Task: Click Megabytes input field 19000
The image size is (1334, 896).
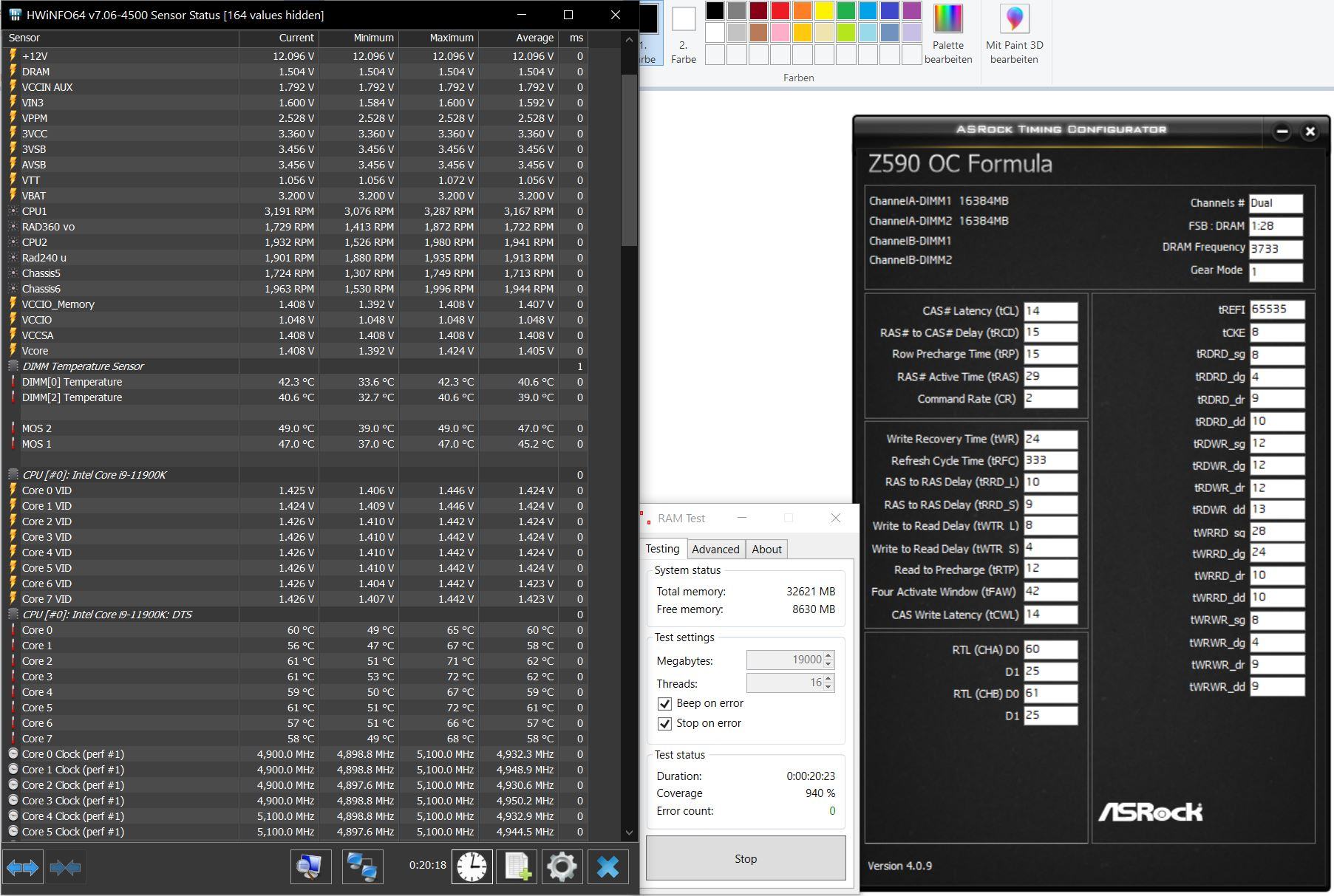Action: coord(785,660)
